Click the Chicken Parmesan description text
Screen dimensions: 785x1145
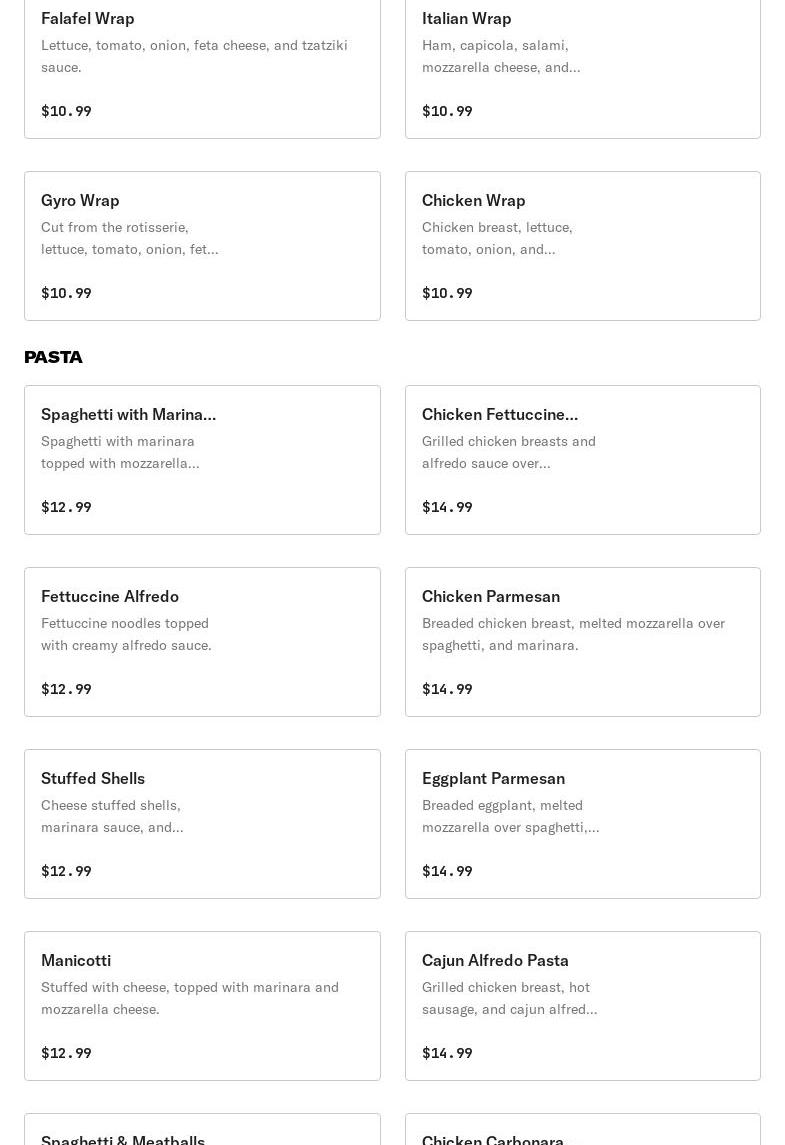point(573,634)
